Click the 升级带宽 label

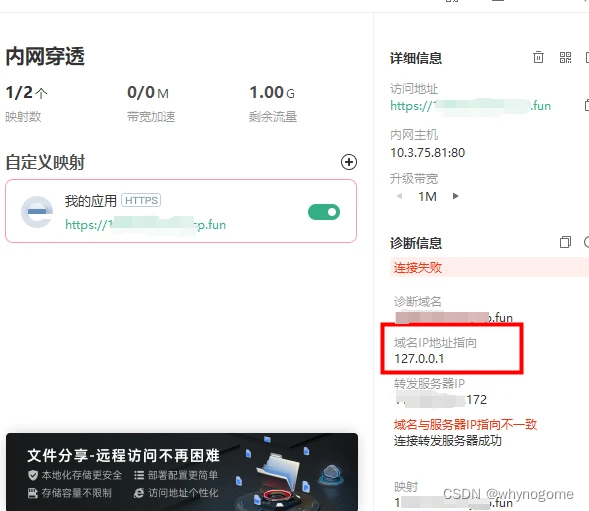(414, 178)
